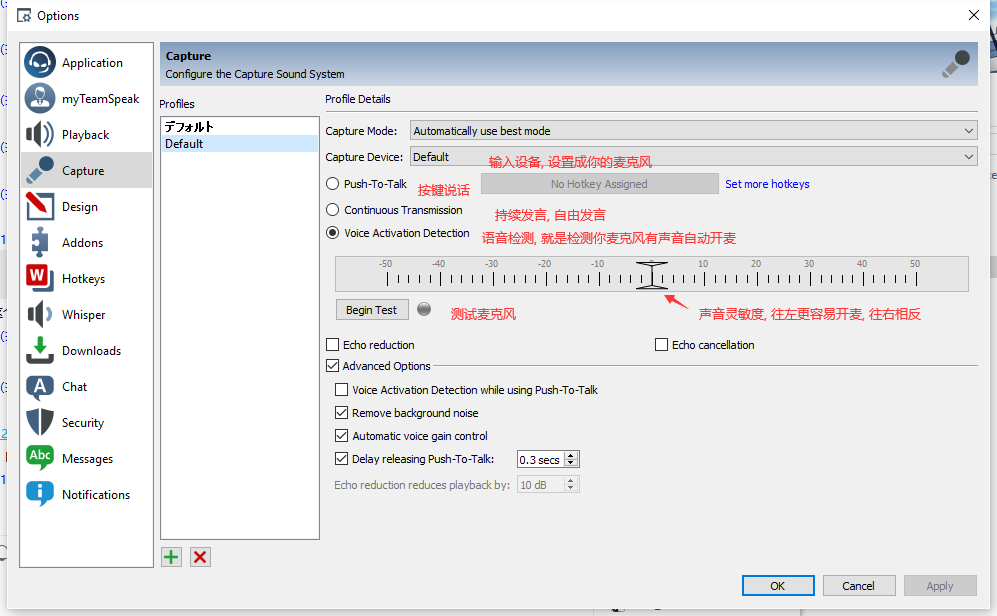Image resolution: width=997 pixels, height=616 pixels.
Task: Start the microphone with Begin Test
Action: coord(372,310)
